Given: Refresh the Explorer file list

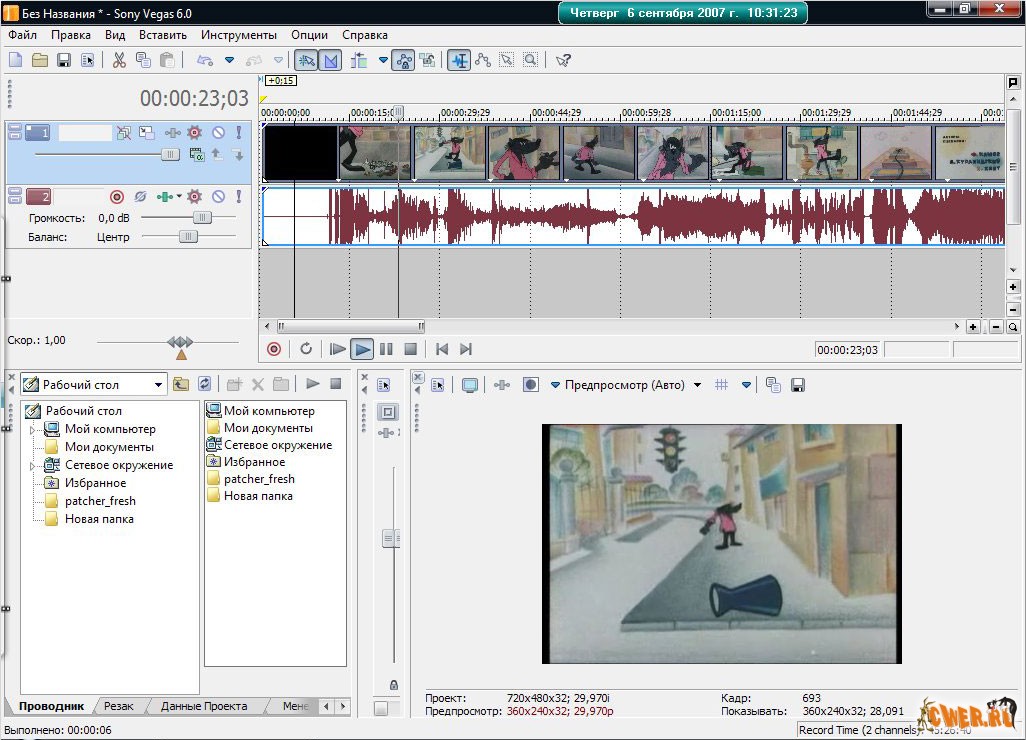Looking at the screenshot, I should tap(205, 384).
